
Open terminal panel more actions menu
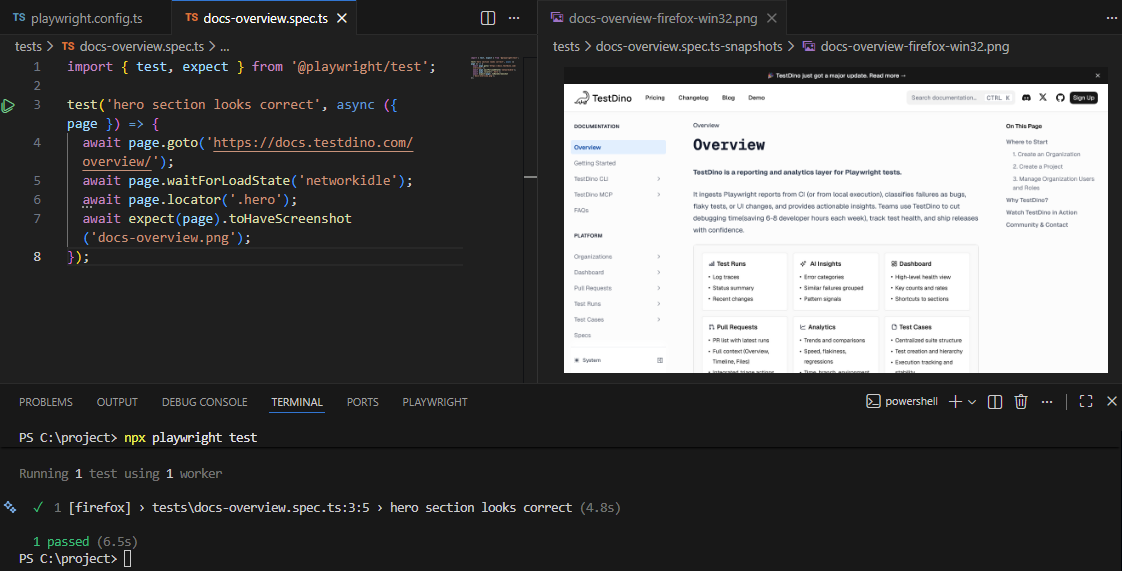coord(1047,401)
